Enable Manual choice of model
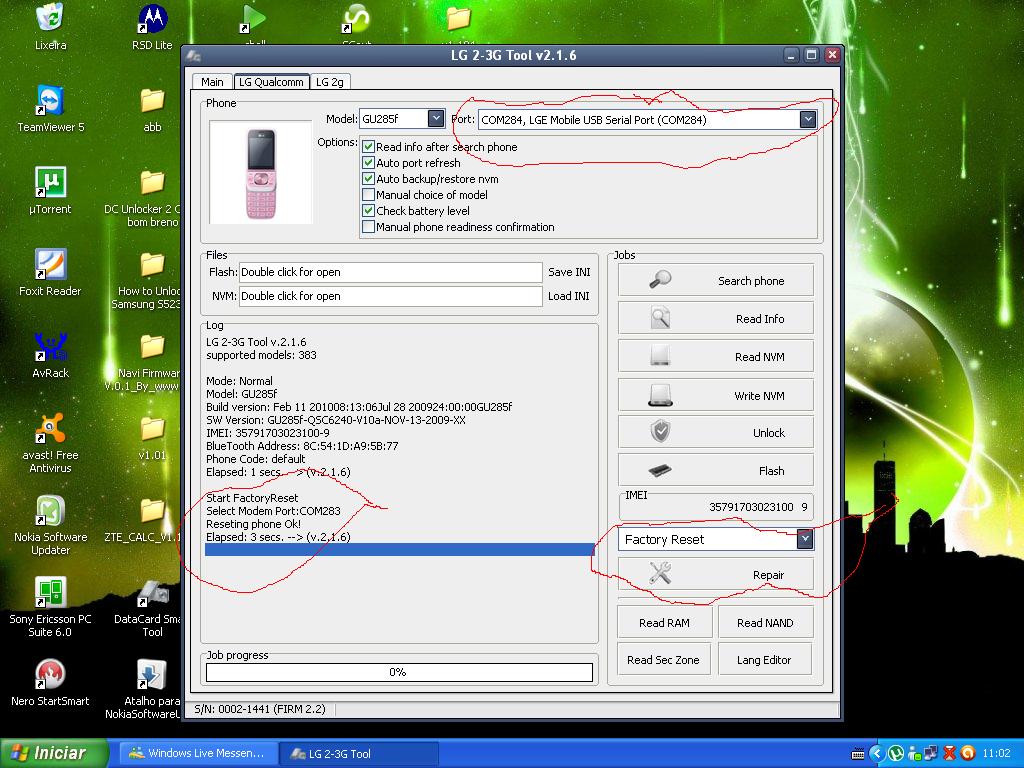 [x=368, y=195]
